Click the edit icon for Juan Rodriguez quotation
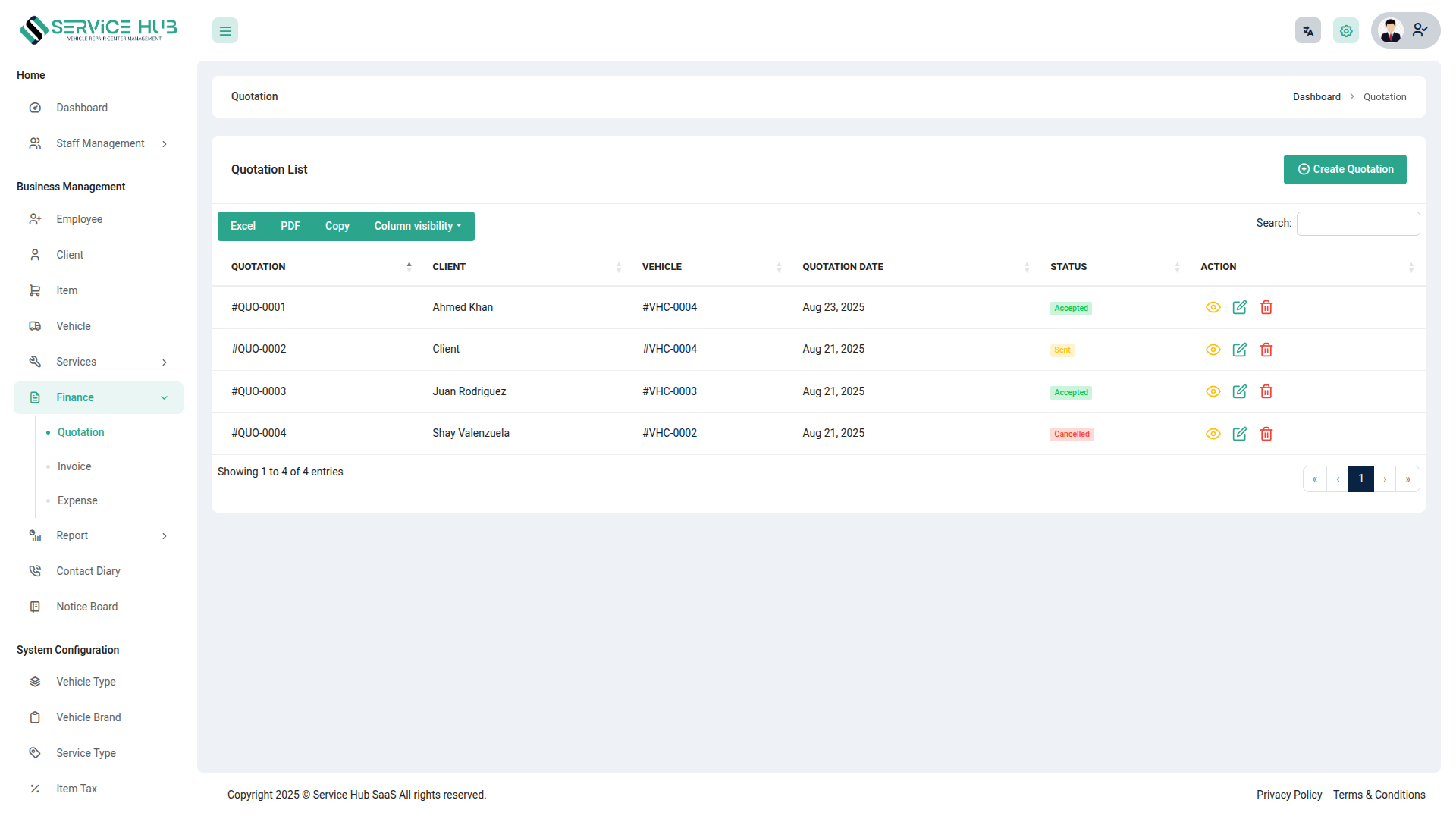Image resolution: width=1456 pixels, height=819 pixels. coord(1239,391)
